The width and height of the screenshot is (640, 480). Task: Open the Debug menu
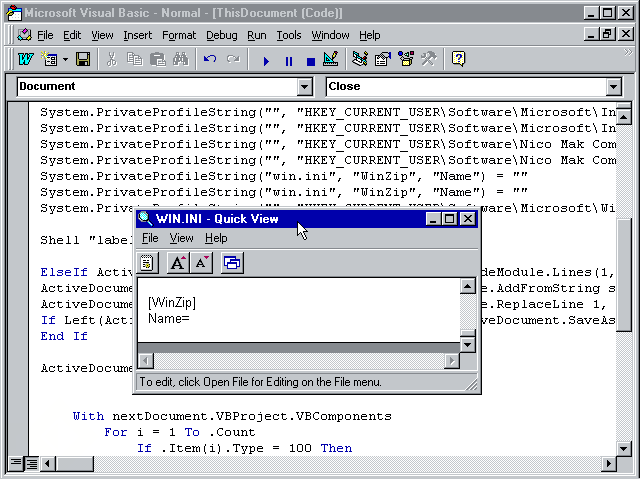tap(222, 36)
